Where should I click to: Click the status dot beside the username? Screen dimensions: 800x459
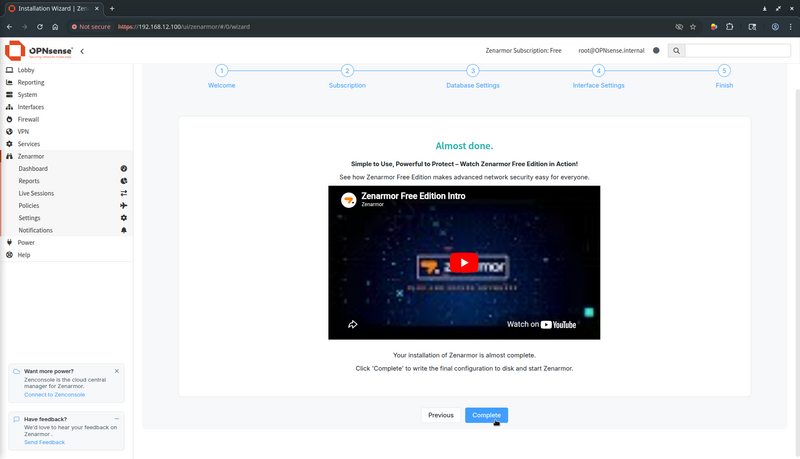656,50
